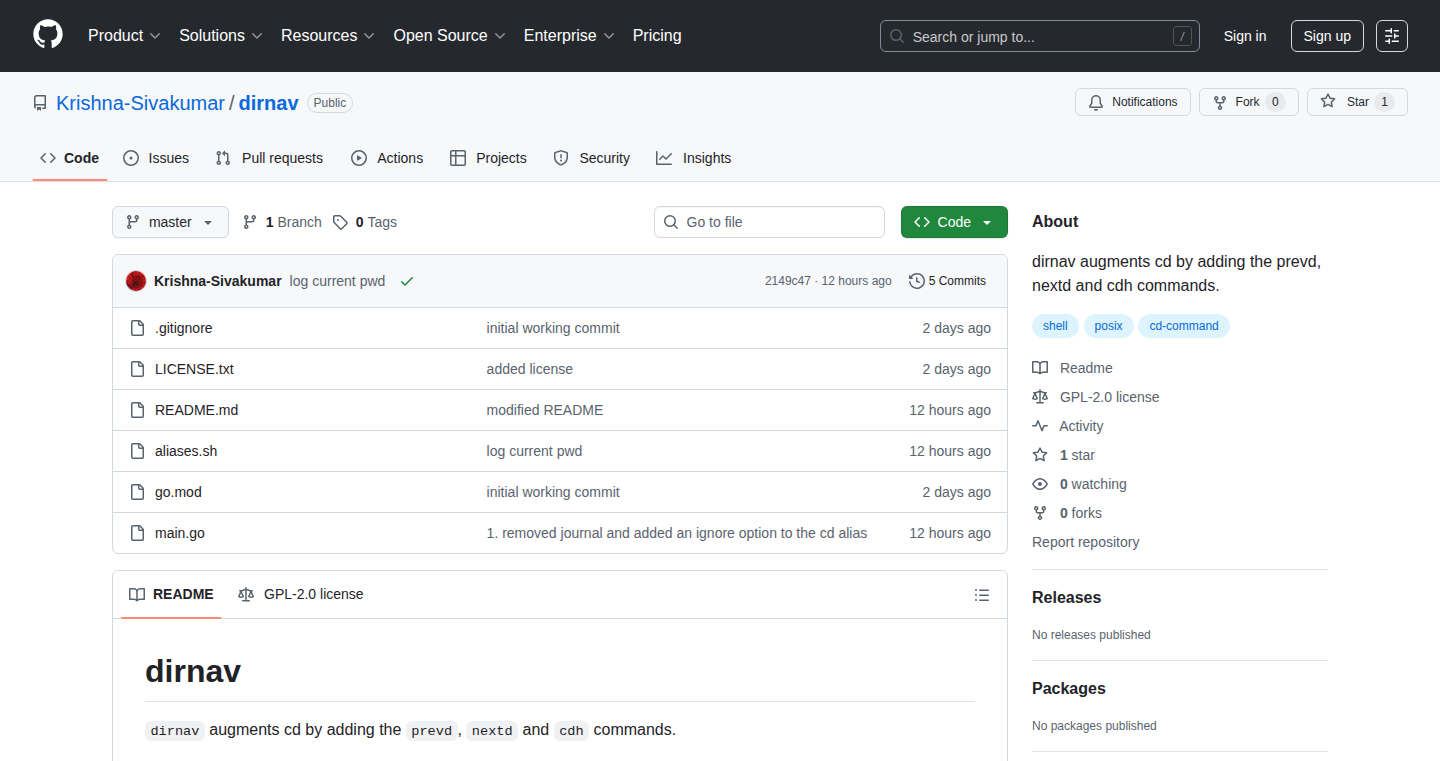Open the 'added license' commit message

coord(530,369)
